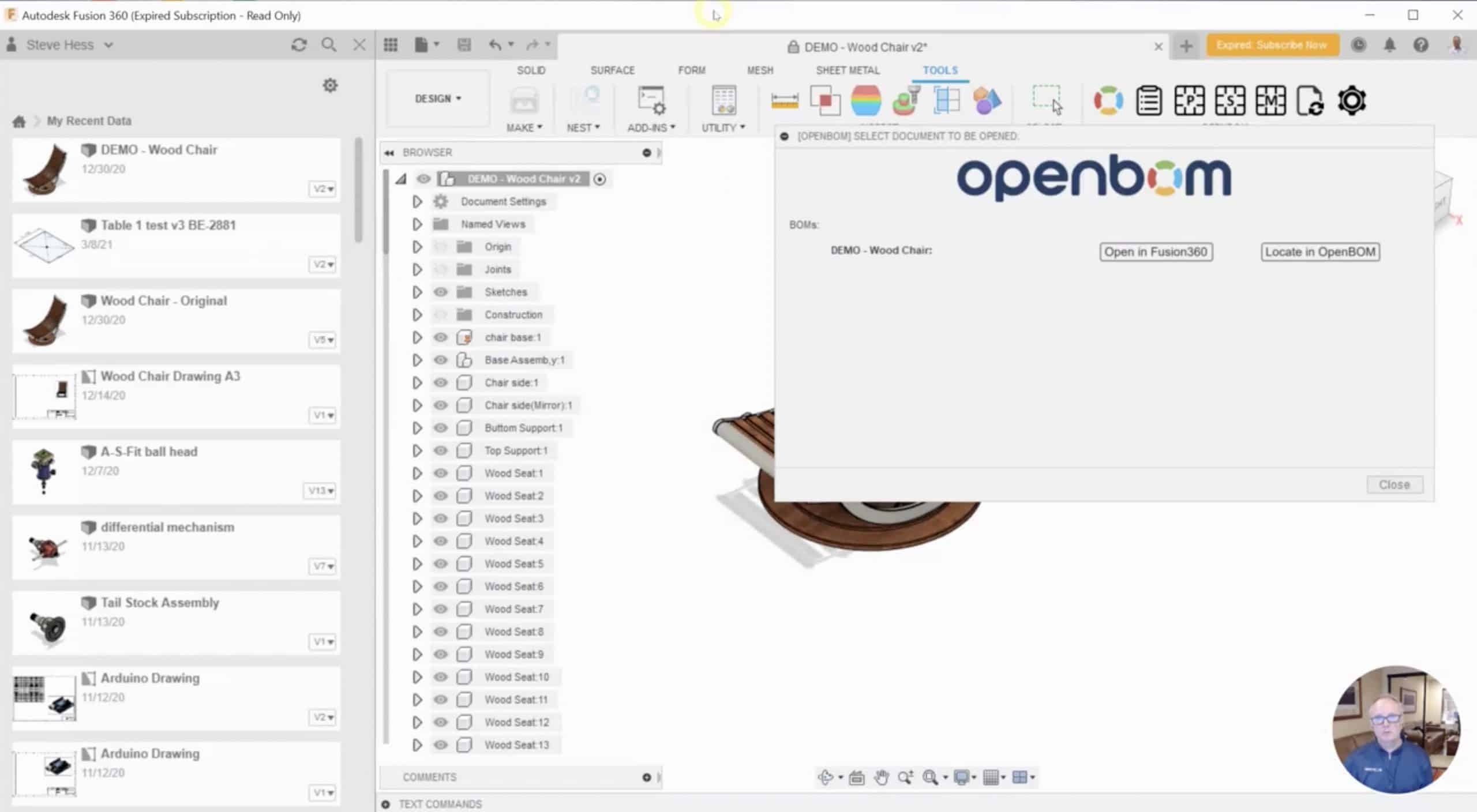Click the OpenBOM P-box icon
Image resolution: width=1477 pixels, height=812 pixels.
click(x=1189, y=101)
